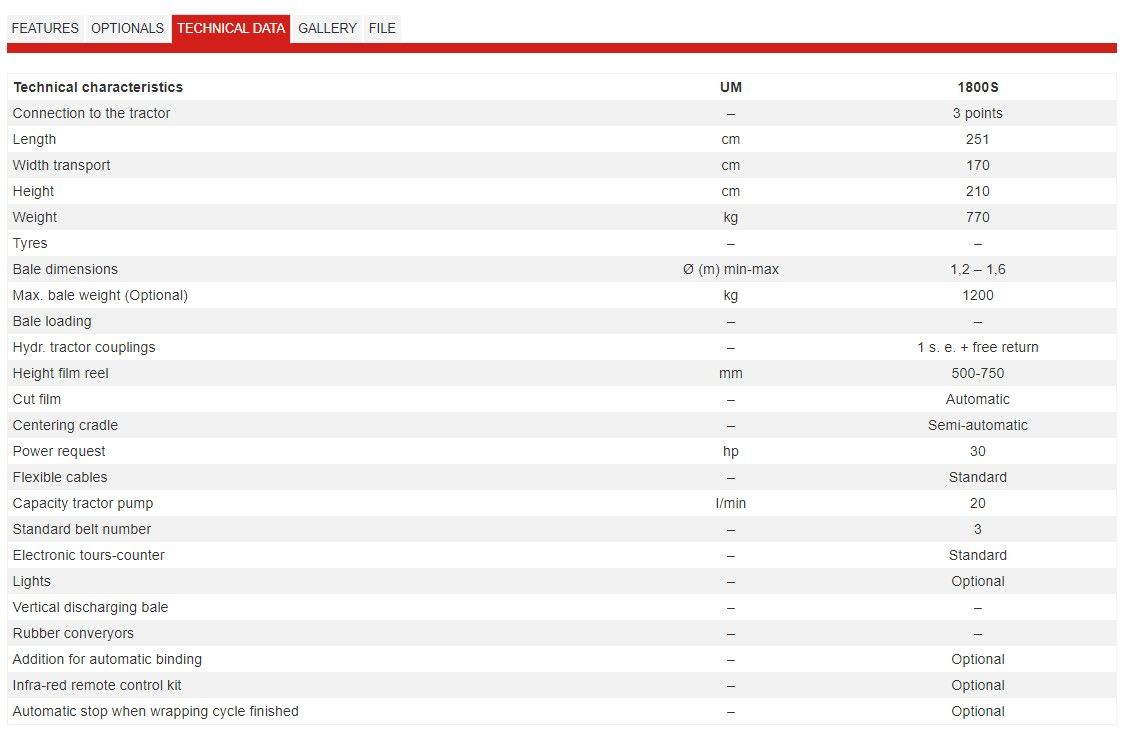Switch to the OPTIONALS tab
This screenshot has width=1129, height=739.
(x=127, y=28)
